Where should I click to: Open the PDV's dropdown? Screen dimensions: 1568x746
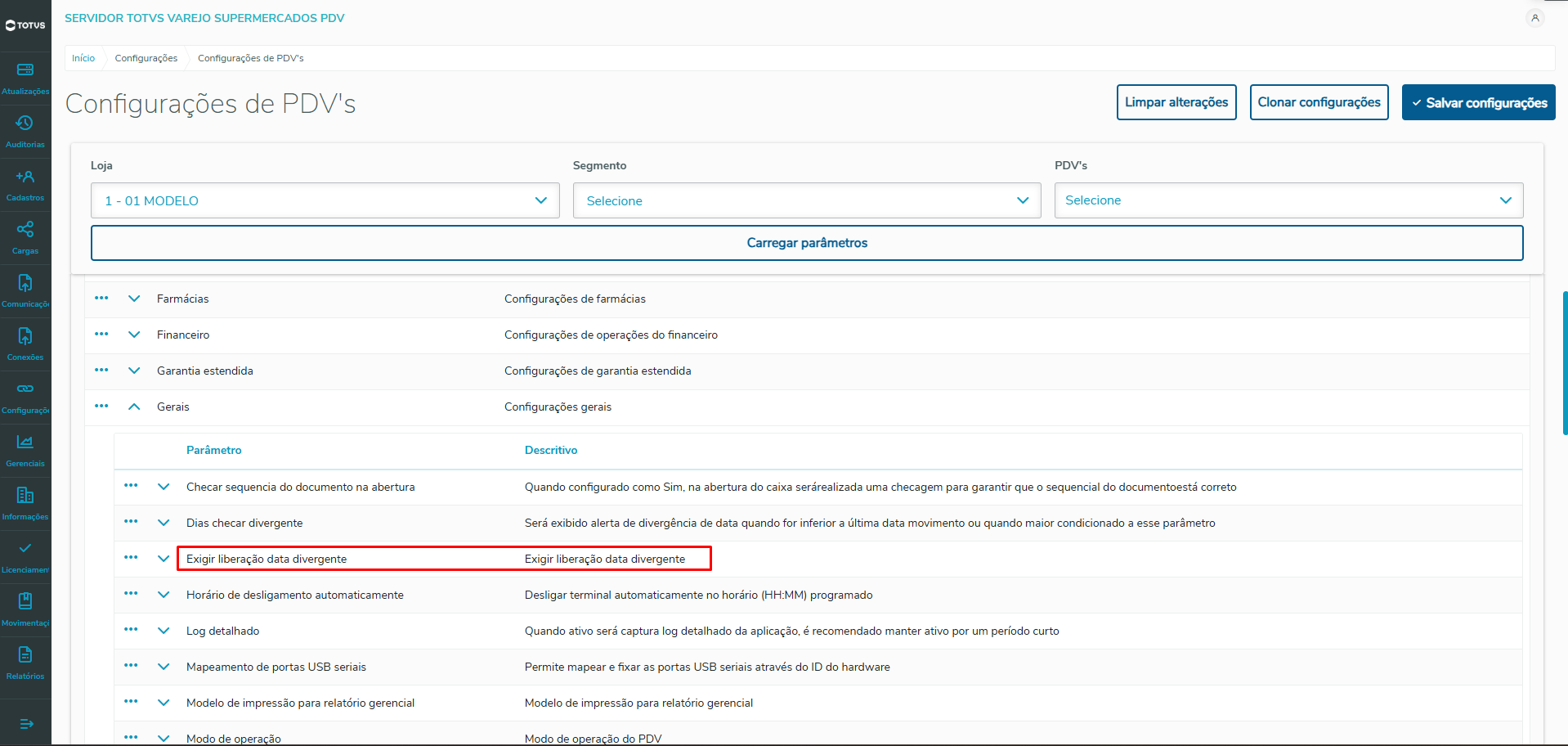point(1288,200)
